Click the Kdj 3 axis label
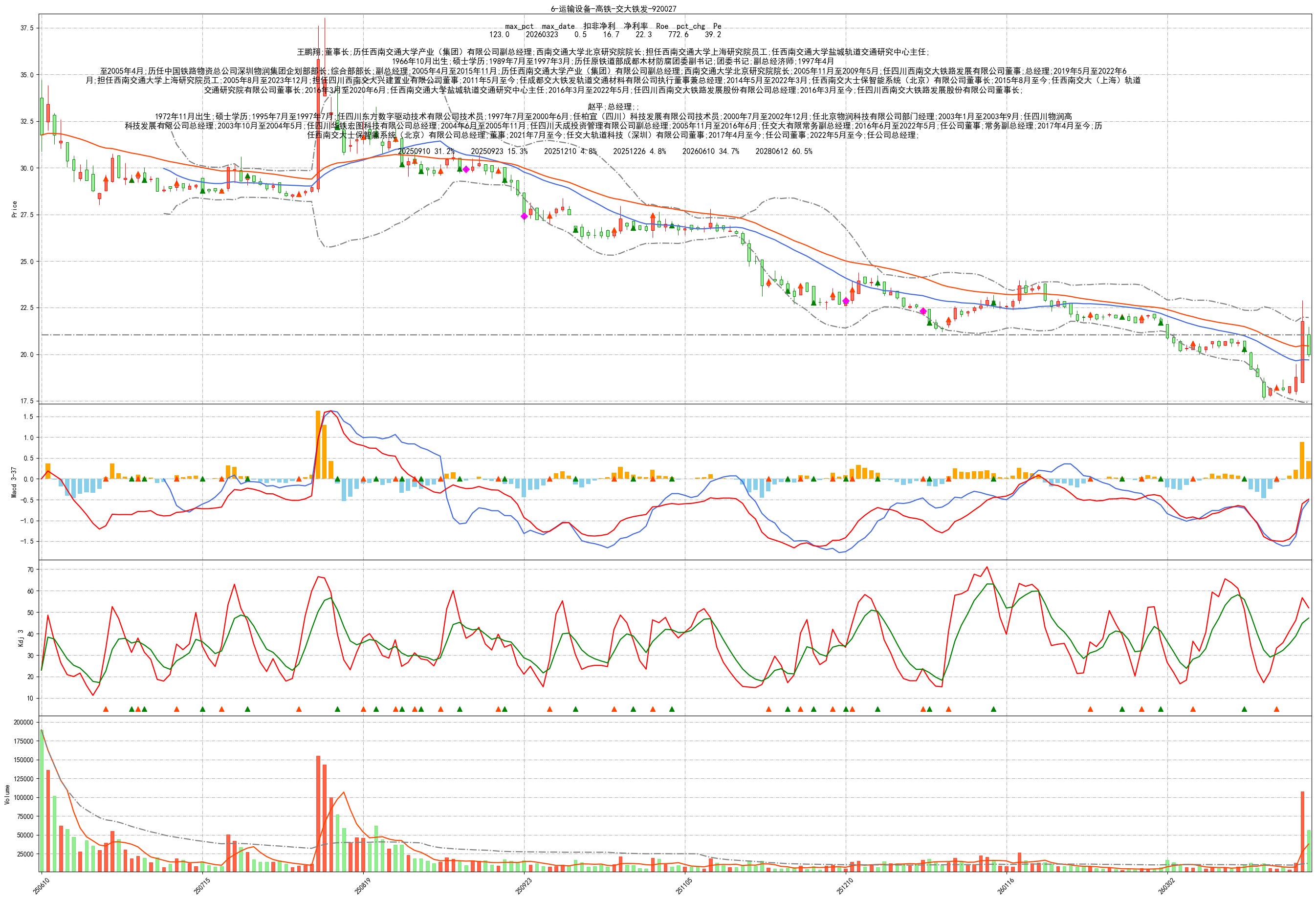The height and width of the screenshot is (900, 1316). tap(21, 638)
